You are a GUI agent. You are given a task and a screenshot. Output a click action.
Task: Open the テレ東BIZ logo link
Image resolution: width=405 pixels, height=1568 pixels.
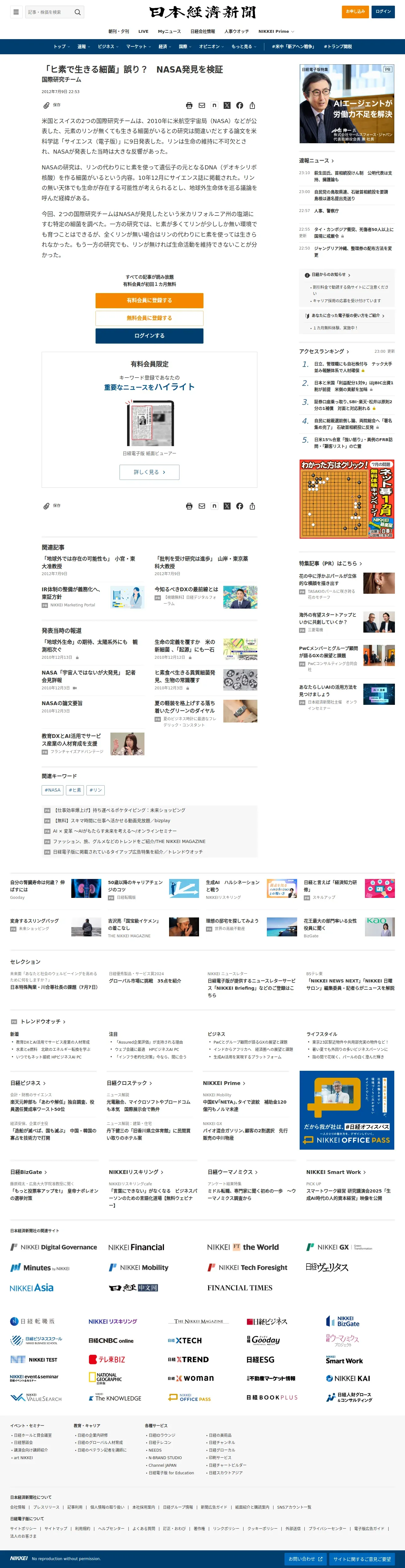(107, 1359)
